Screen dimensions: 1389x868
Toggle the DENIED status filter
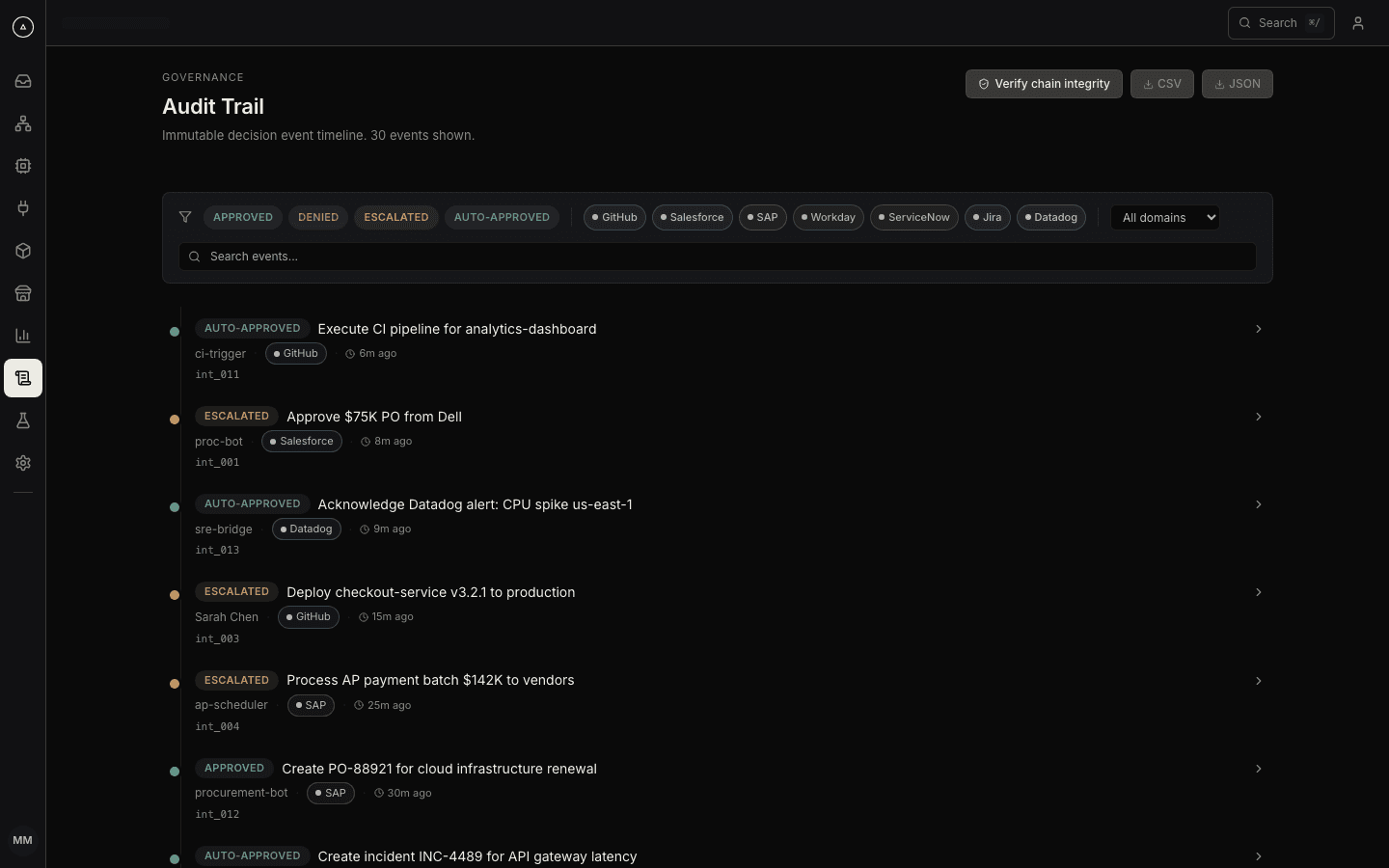[x=318, y=217]
